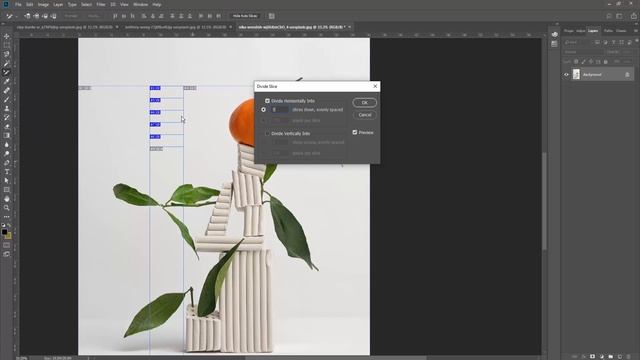Select the History Brush tool
The height and width of the screenshot is (360, 640).
coord(7,118)
